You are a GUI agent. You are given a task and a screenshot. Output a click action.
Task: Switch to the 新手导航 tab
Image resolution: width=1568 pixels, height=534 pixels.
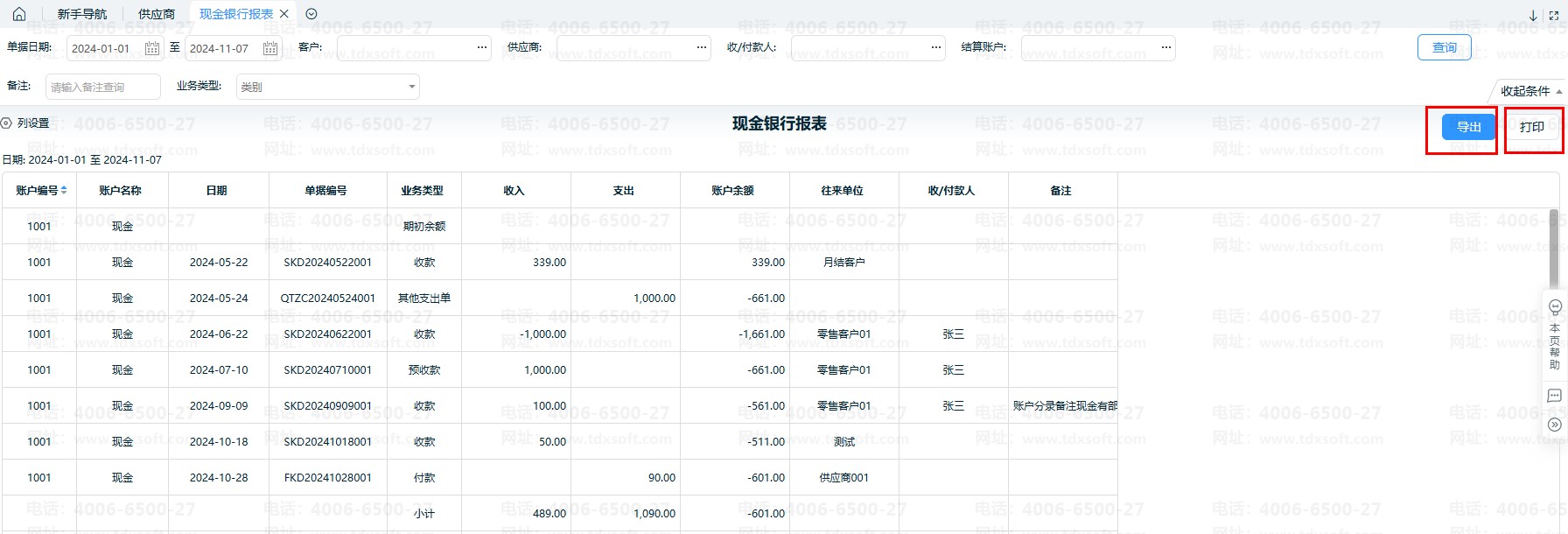pos(82,14)
